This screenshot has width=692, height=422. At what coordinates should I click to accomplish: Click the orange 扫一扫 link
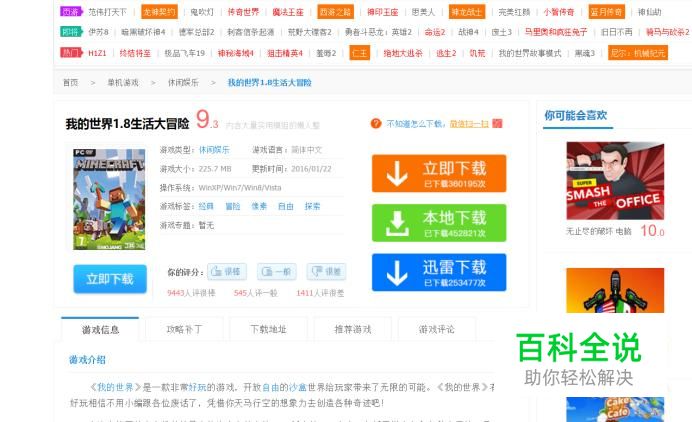(x=469, y=124)
